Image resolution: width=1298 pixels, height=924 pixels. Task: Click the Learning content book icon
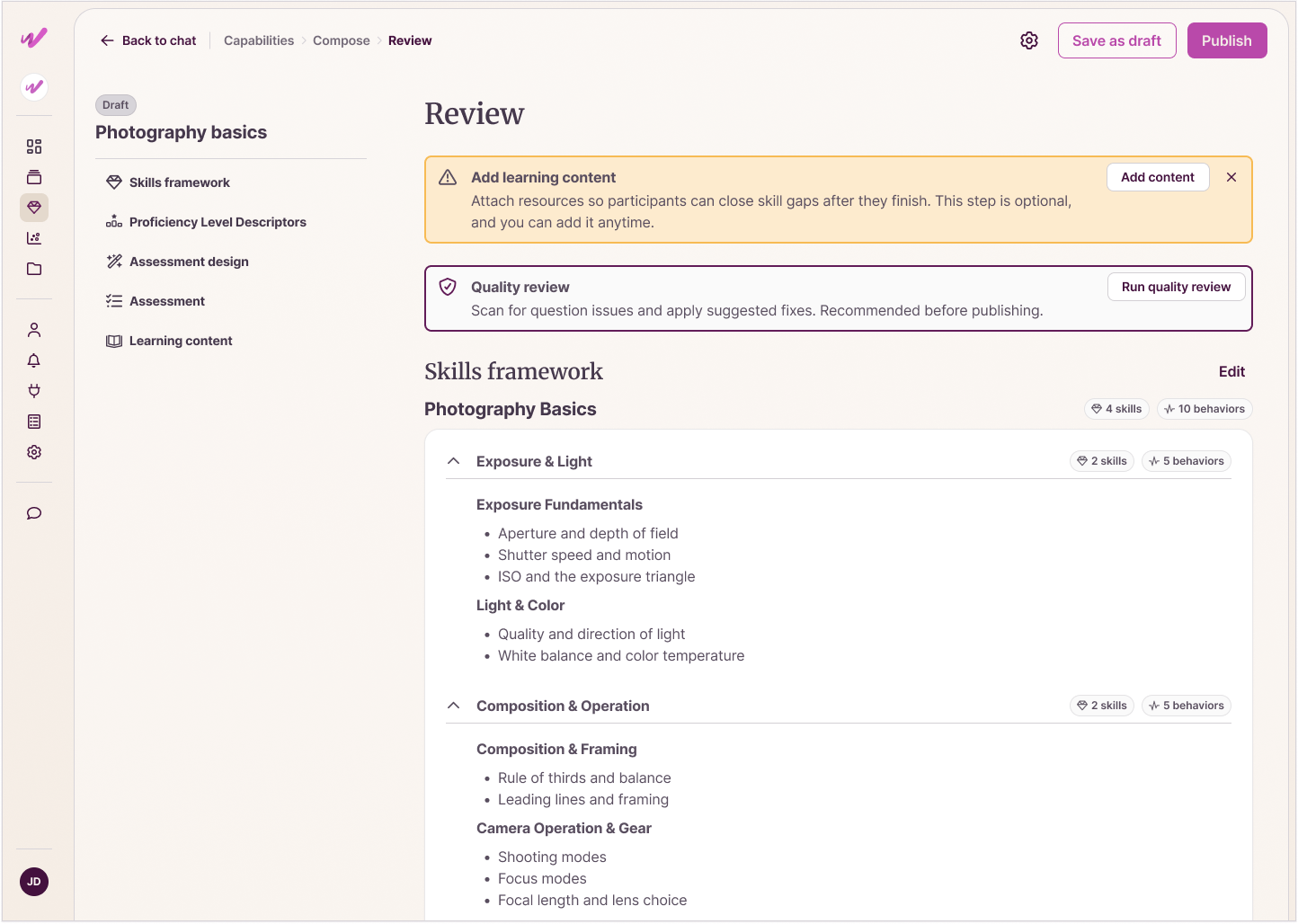point(114,341)
